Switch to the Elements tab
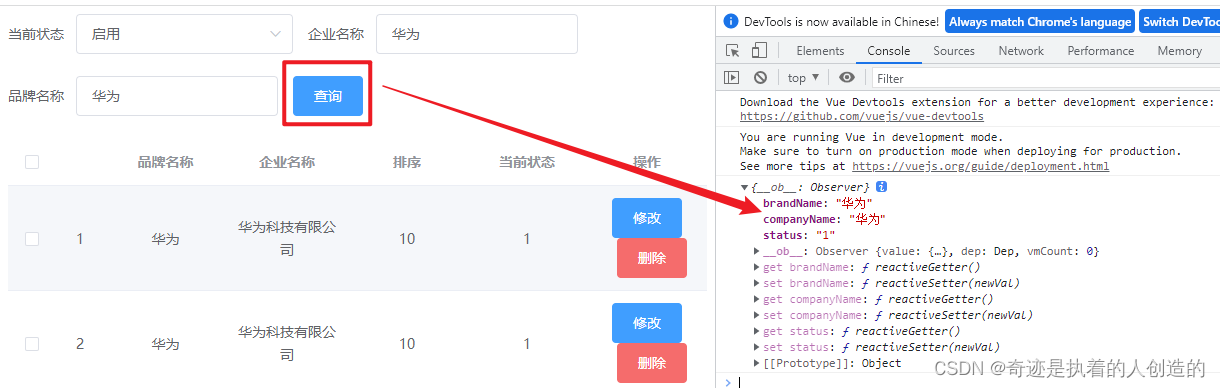1220x388 pixels. pyautogui.click(x=820, y=51)
